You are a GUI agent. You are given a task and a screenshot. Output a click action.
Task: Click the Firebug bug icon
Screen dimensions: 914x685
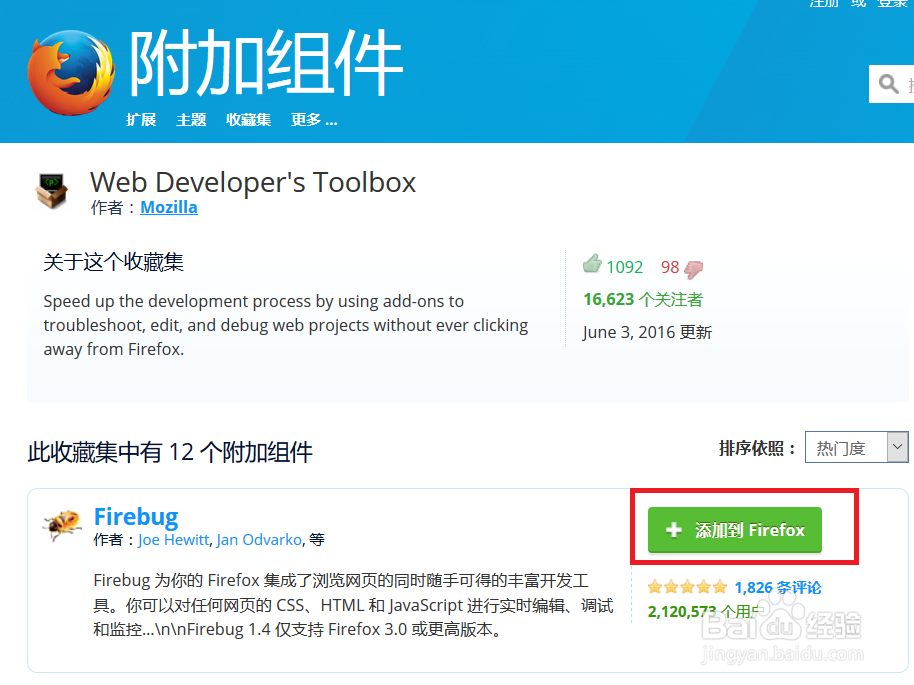click(62, 524)
